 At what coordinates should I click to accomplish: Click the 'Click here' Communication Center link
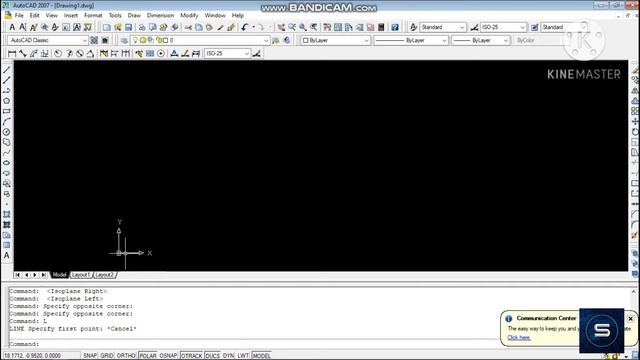(x=519, y=338)
